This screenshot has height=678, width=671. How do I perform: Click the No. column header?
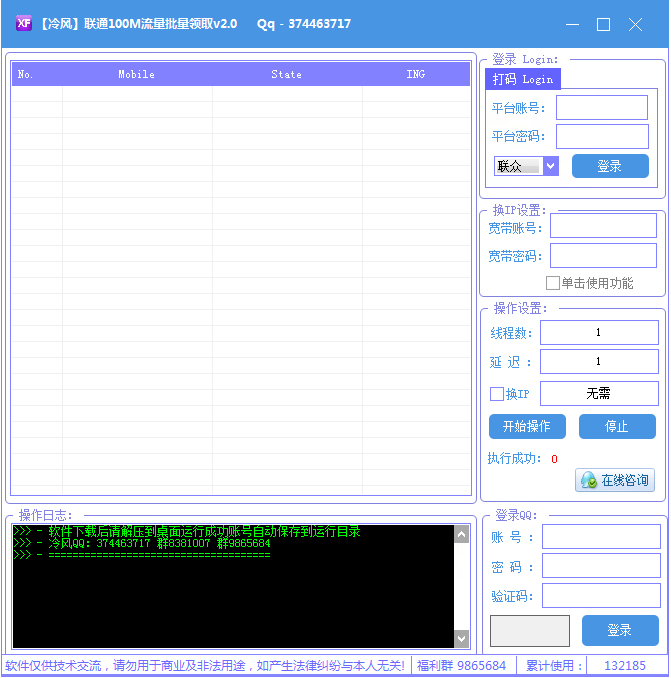[x=37, y=74]
